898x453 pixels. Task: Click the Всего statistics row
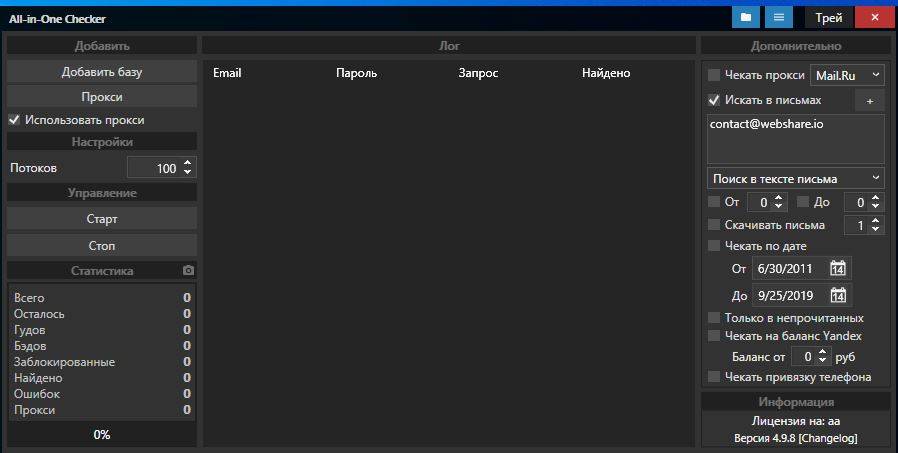coord(102,298)
